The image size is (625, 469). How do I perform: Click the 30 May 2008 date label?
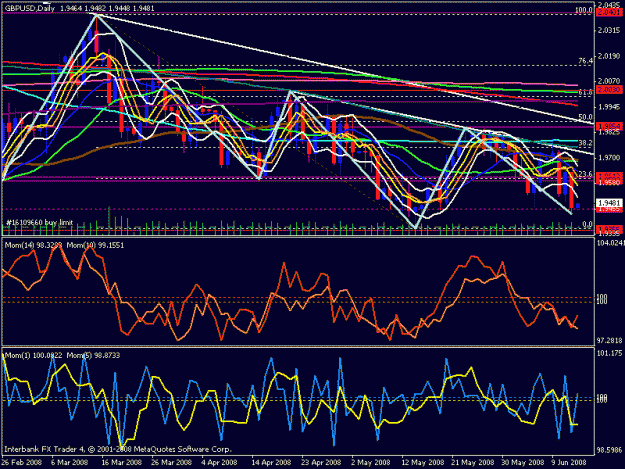click(x=523, y=462)
